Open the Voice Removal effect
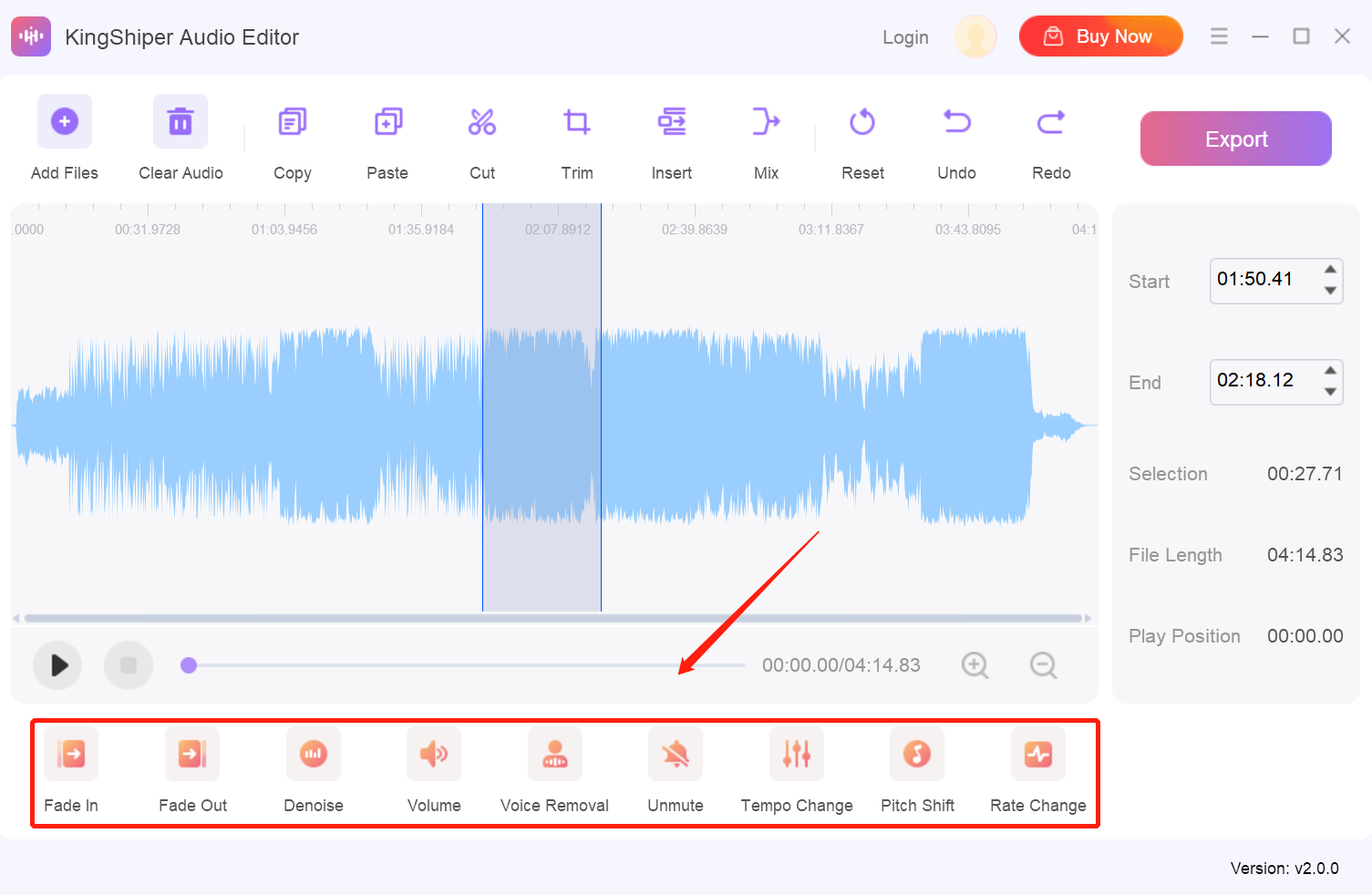The width and height of the screenshot is (1372, 895). [x=555, y=754]
